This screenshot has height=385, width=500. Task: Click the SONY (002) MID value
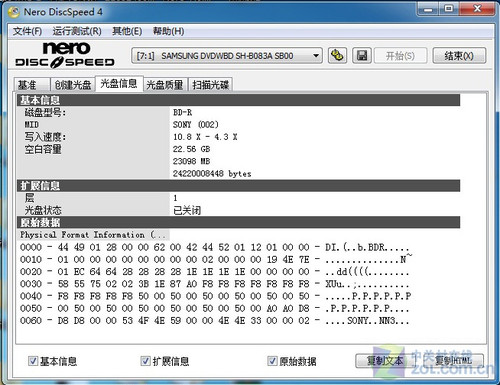point(196,125)
